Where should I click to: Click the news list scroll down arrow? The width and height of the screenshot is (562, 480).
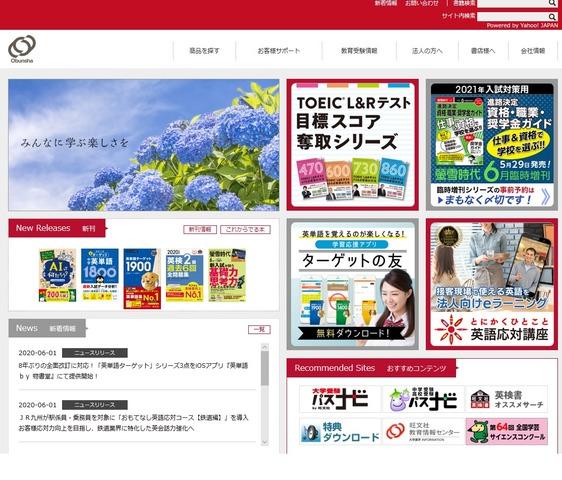click(x=265, y=442)
